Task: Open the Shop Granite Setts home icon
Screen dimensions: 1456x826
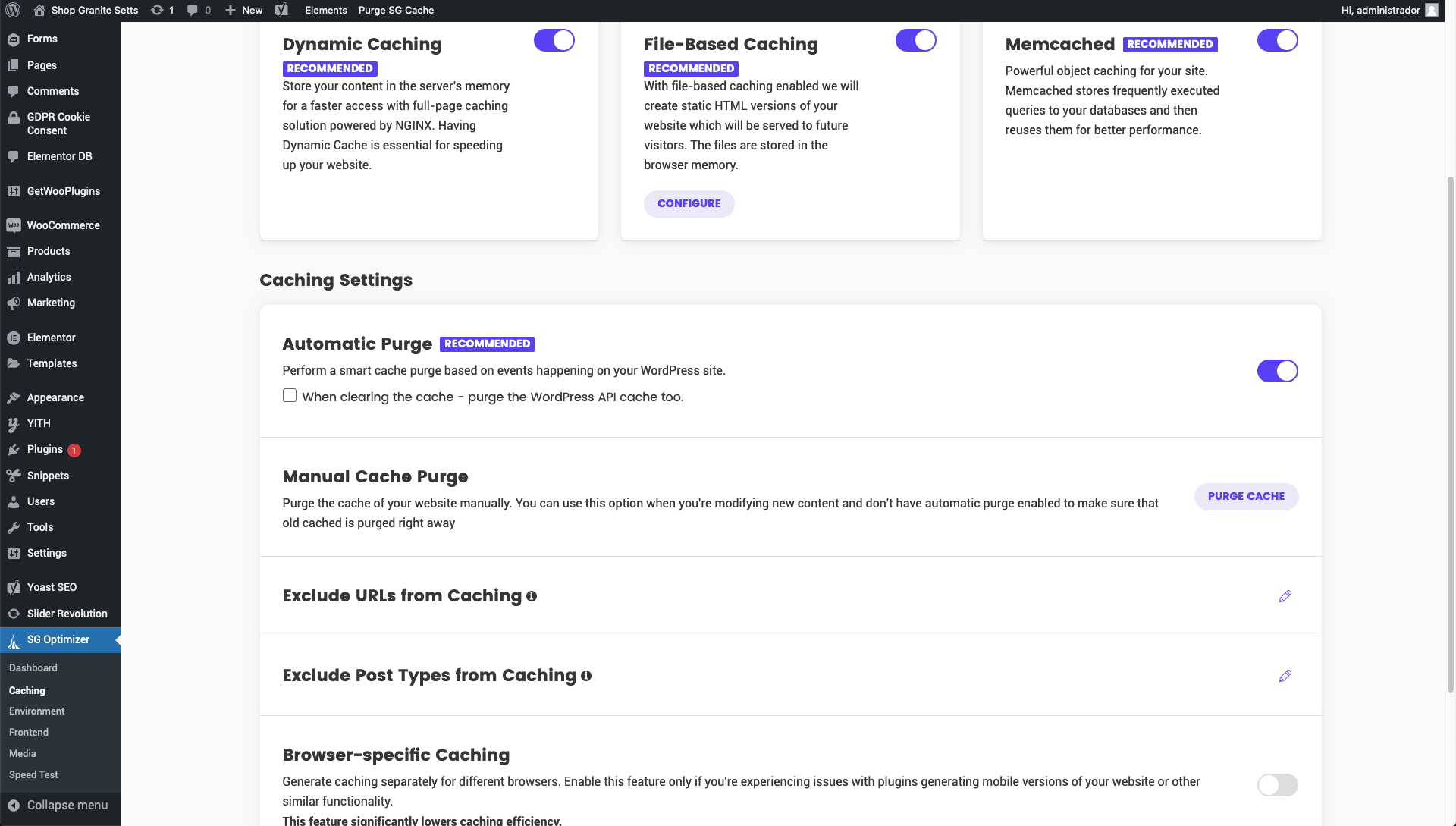Action: [x=39, y=10]
